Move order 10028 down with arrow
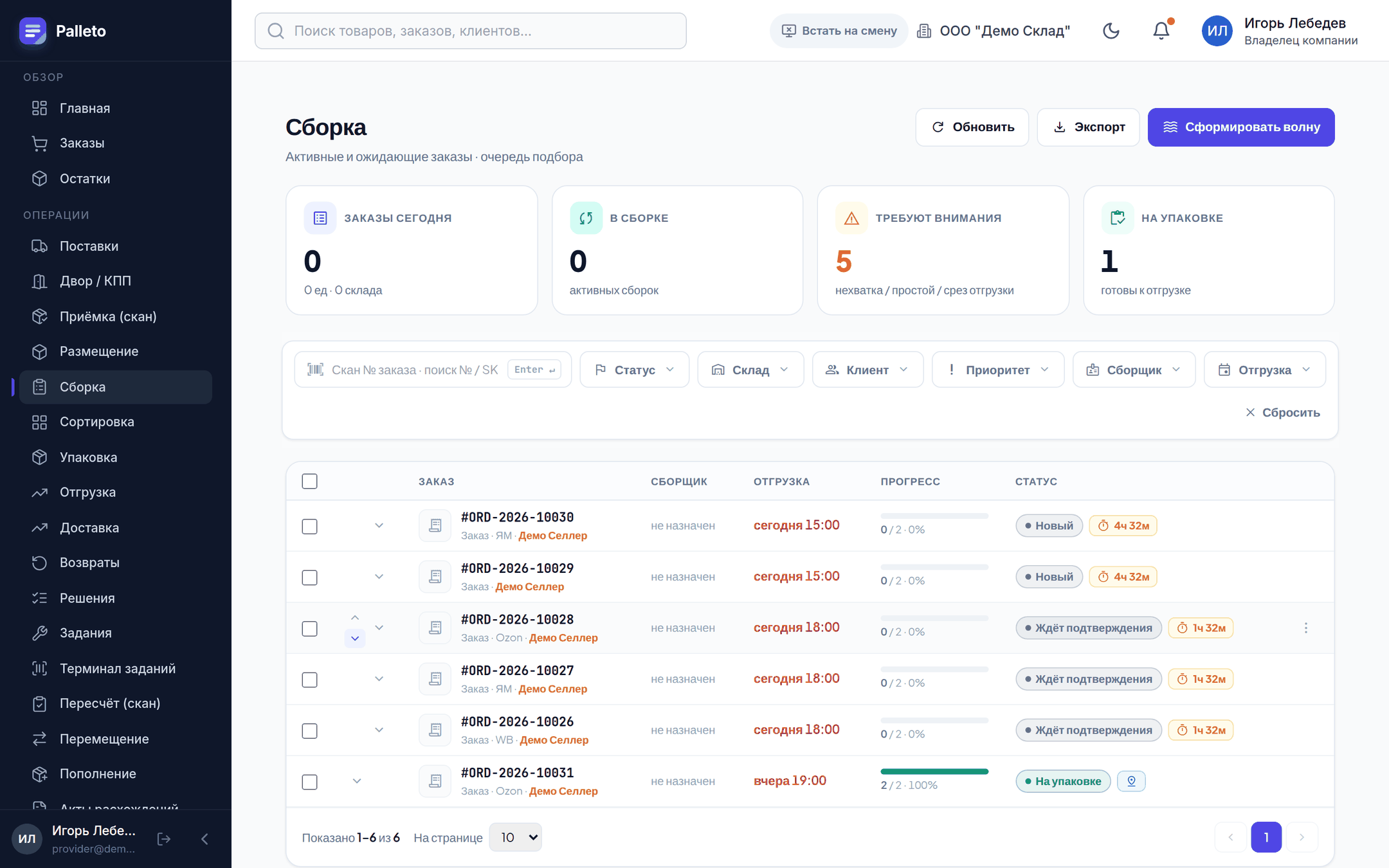This screenshot has height=868, width=1389. (355, 638)
